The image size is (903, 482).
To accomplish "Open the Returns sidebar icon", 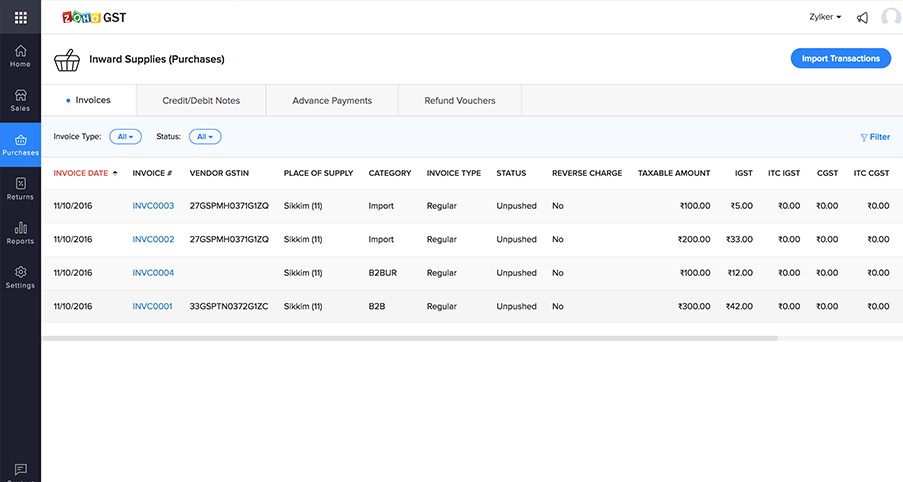I will pos(20,188).
